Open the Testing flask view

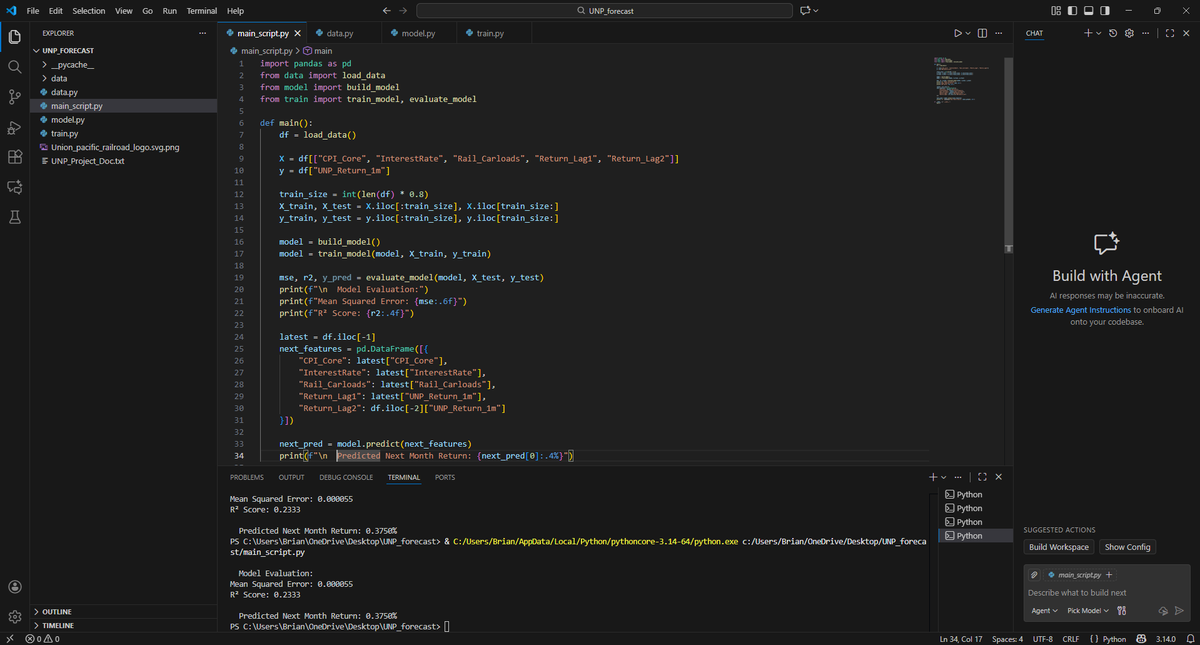click(x=14, y=217)
